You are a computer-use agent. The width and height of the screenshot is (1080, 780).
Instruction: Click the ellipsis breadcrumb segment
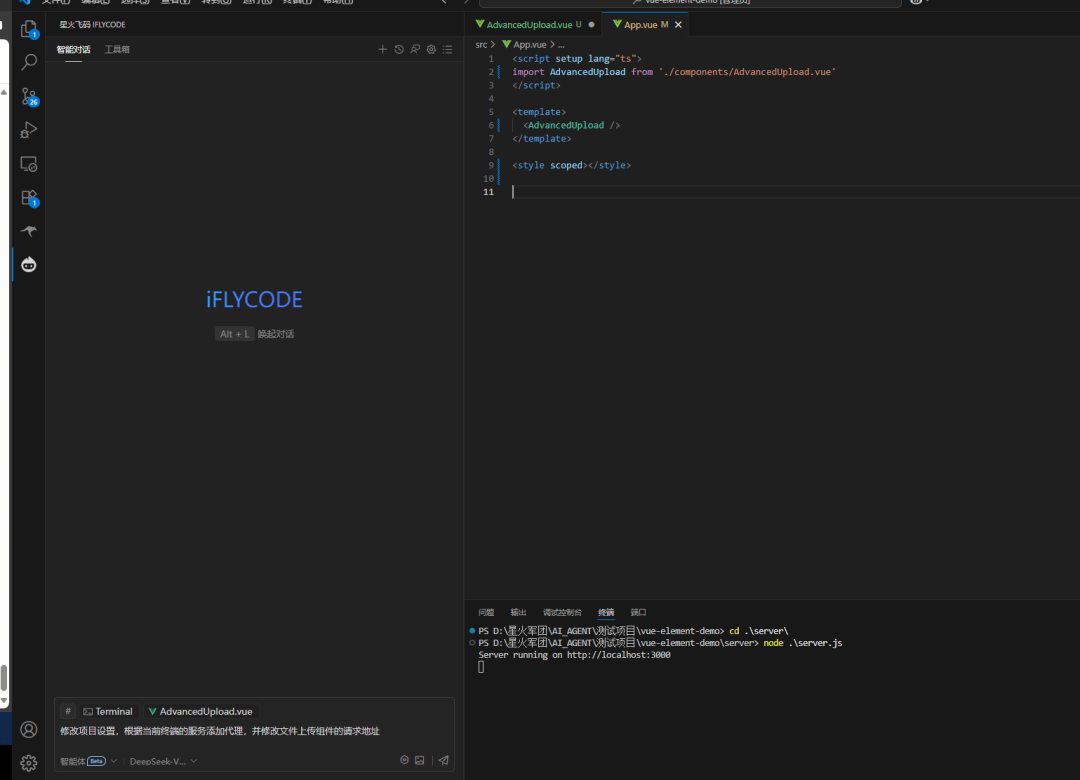561,45
